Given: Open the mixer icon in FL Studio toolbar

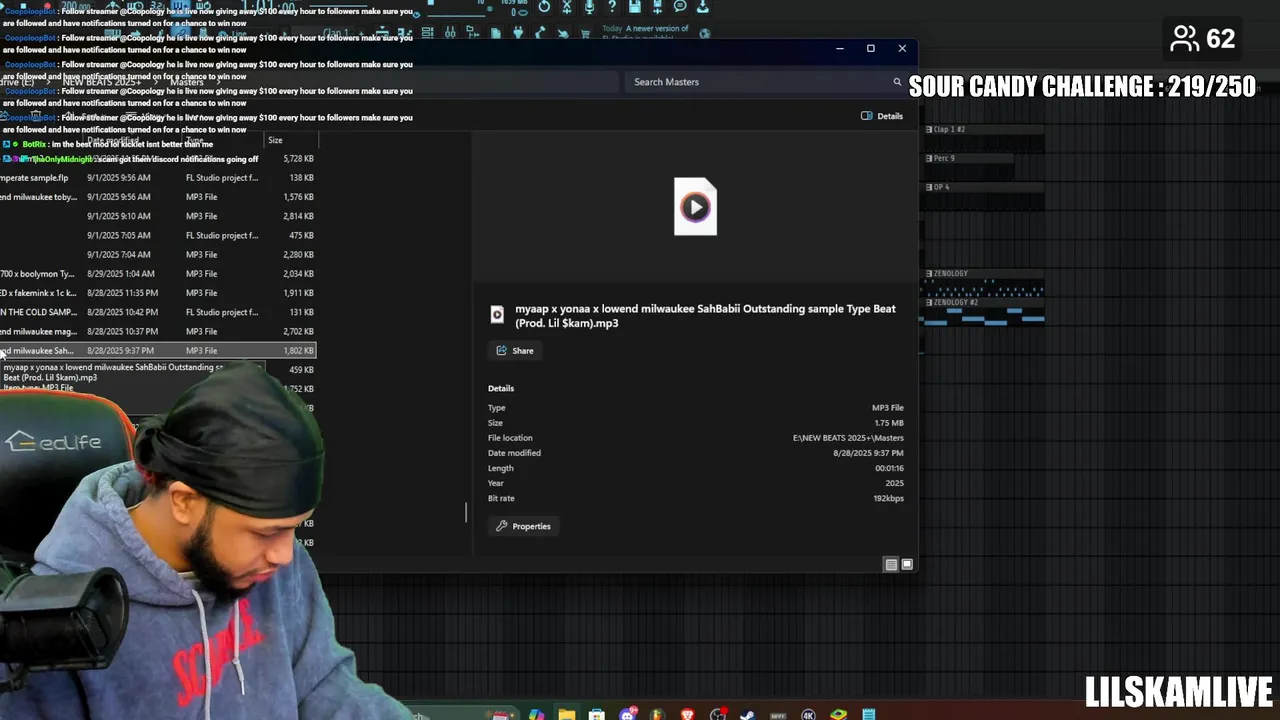Looking at the screenshot, I should [x=450, y=33].
